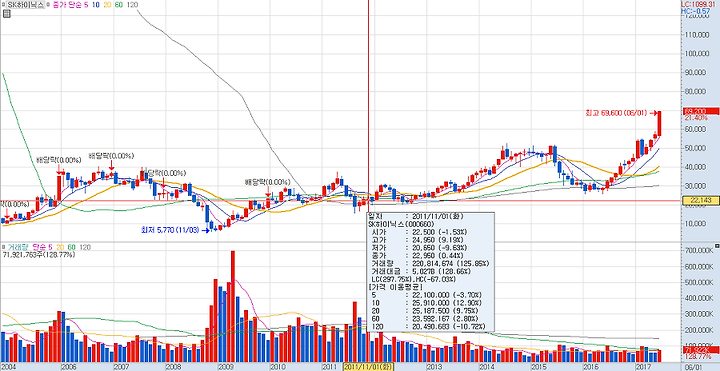The image size is (720, 371).
Task: Toggle the square before 거래량 label
Action: coord(3,247)
